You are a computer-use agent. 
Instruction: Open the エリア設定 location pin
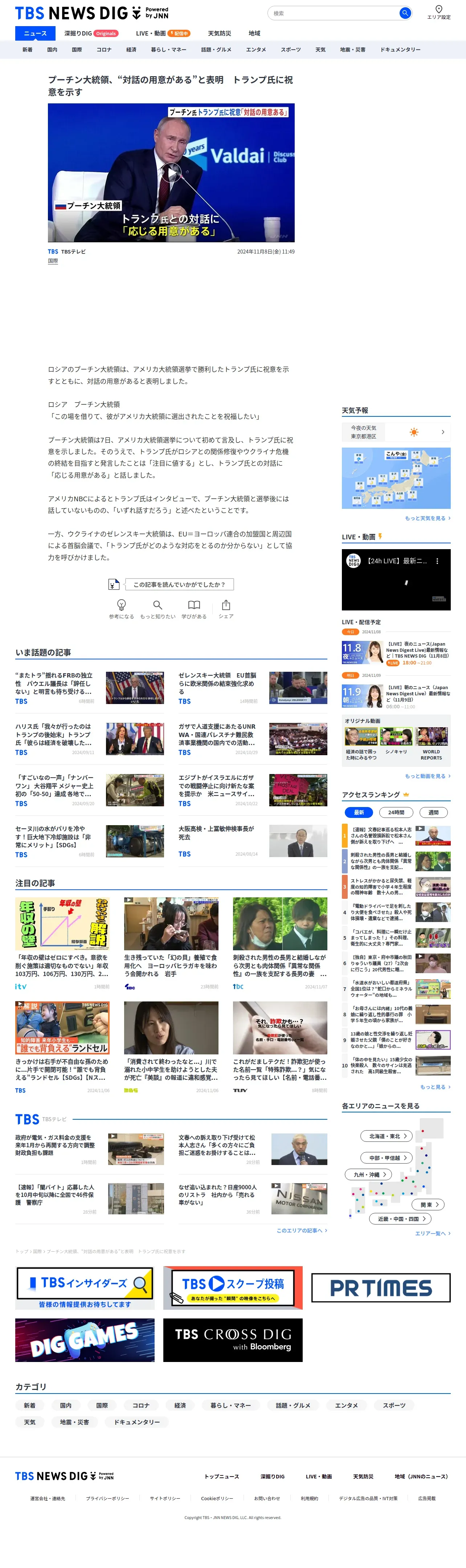(438, 12)
